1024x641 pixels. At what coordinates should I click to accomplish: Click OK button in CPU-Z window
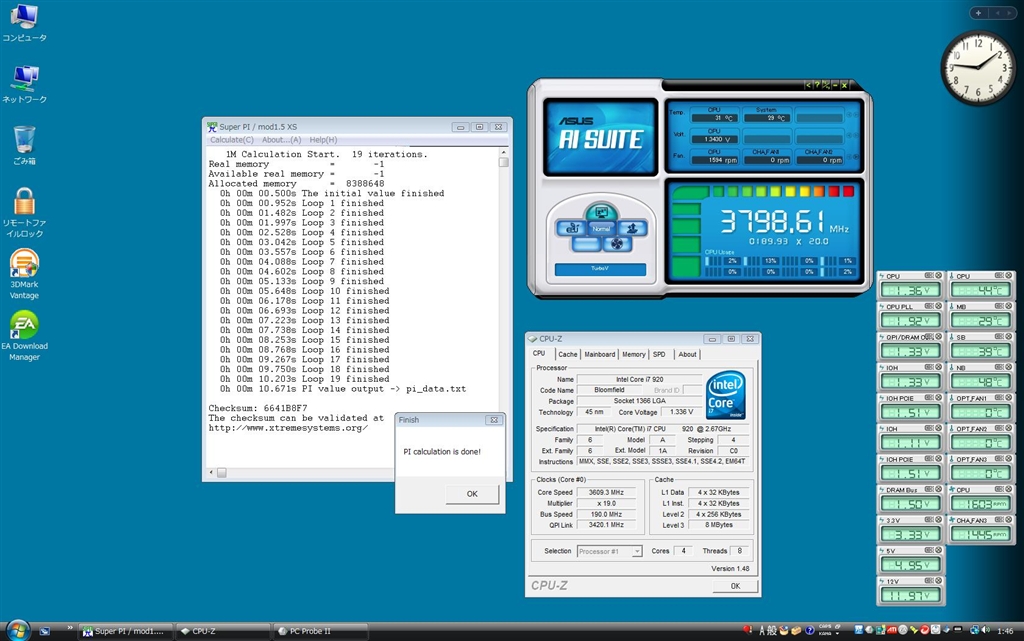pos(735,586)
